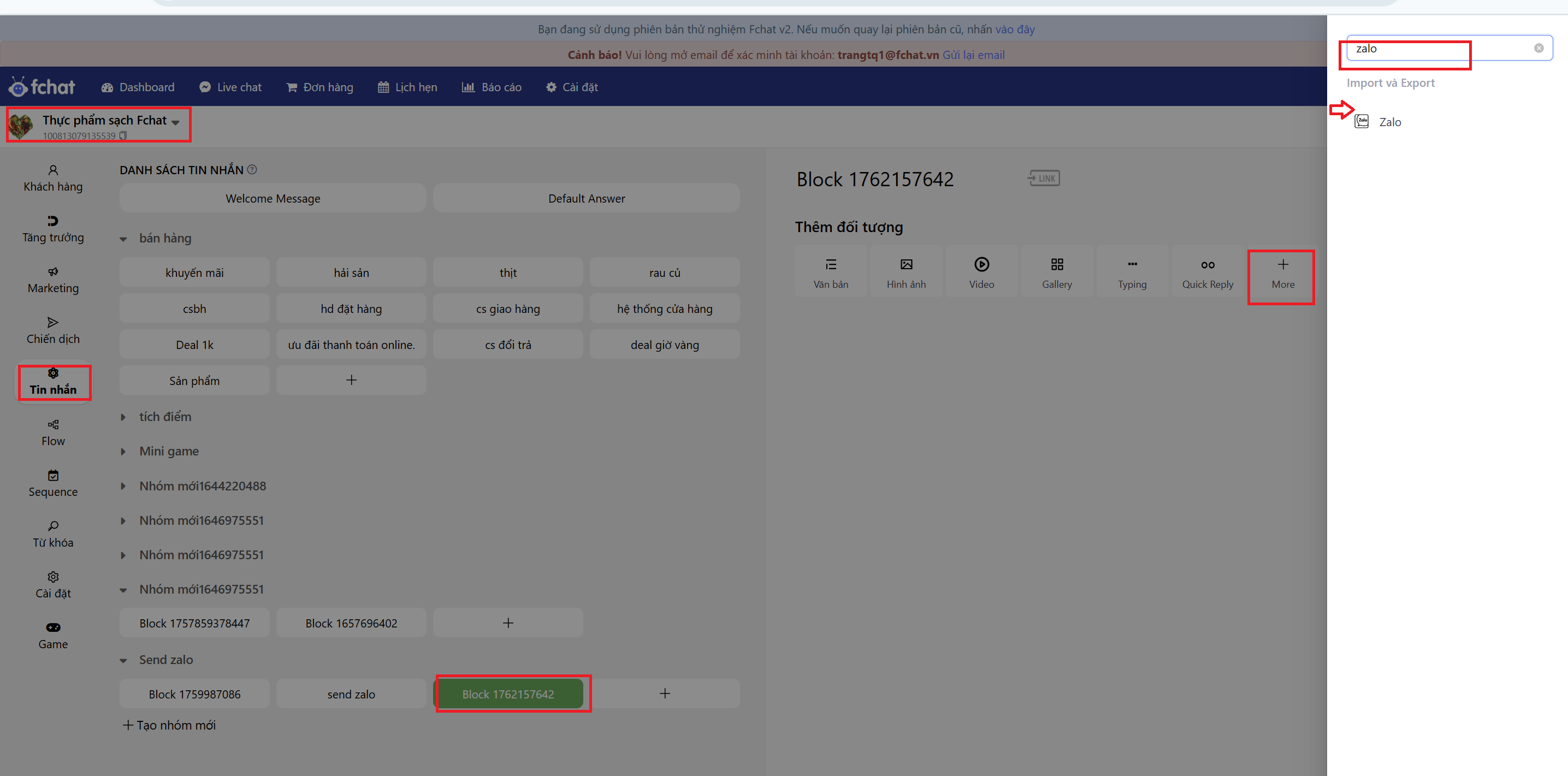Go to the Báo cáo menu
The height and width of the screenshot is (776, 1568).
(x=491, y=87)
